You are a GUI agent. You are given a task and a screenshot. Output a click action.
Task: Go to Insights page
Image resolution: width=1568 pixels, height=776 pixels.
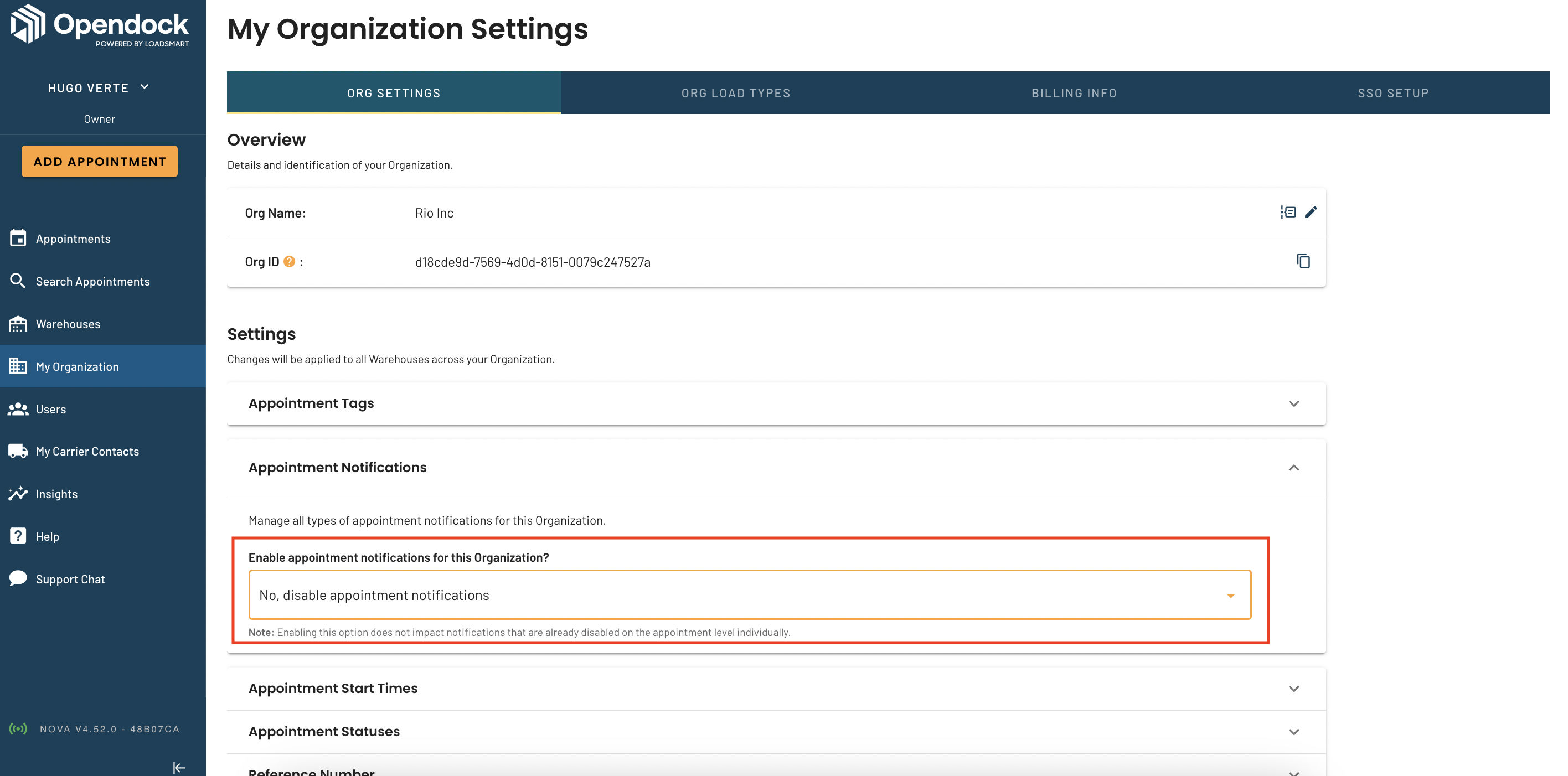click(x=103, y=494)
